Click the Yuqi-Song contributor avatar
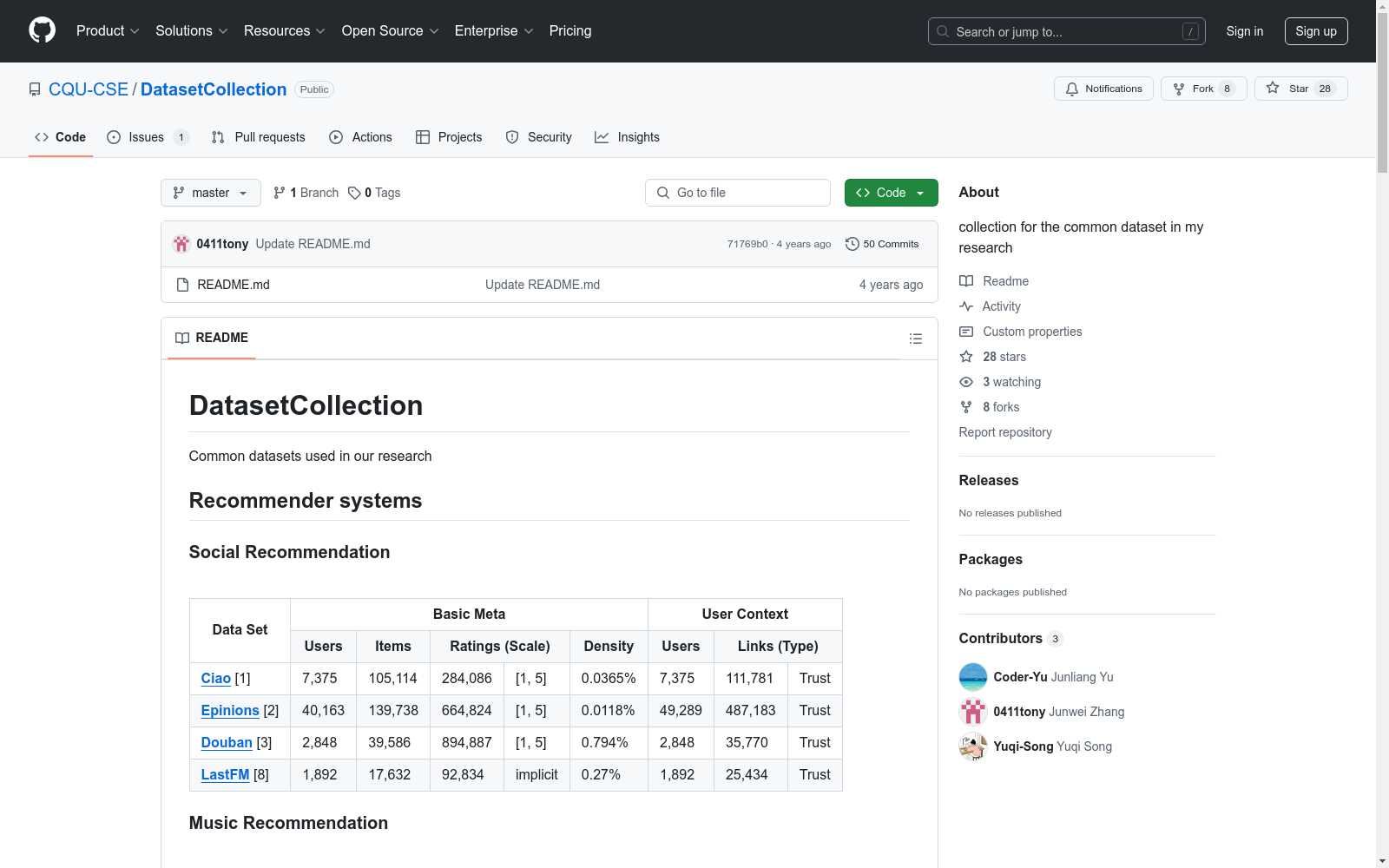1389x868 pixels. pyautogui.click(x=973, y=746)
